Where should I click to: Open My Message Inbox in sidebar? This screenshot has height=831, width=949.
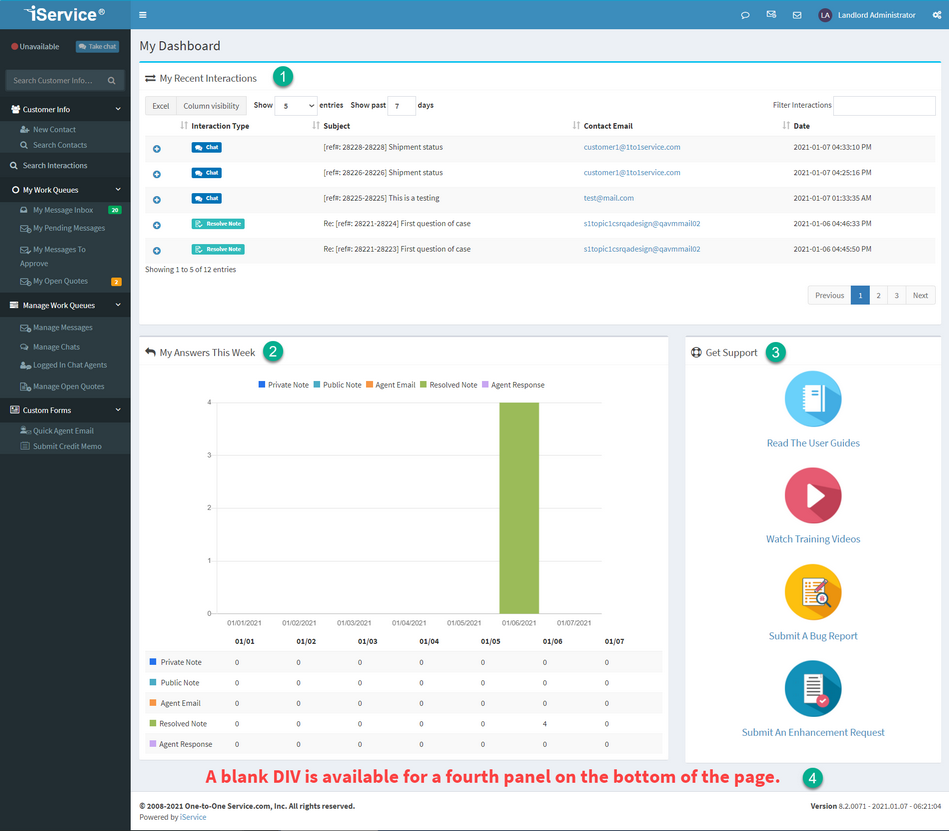[x=62, y=210]
